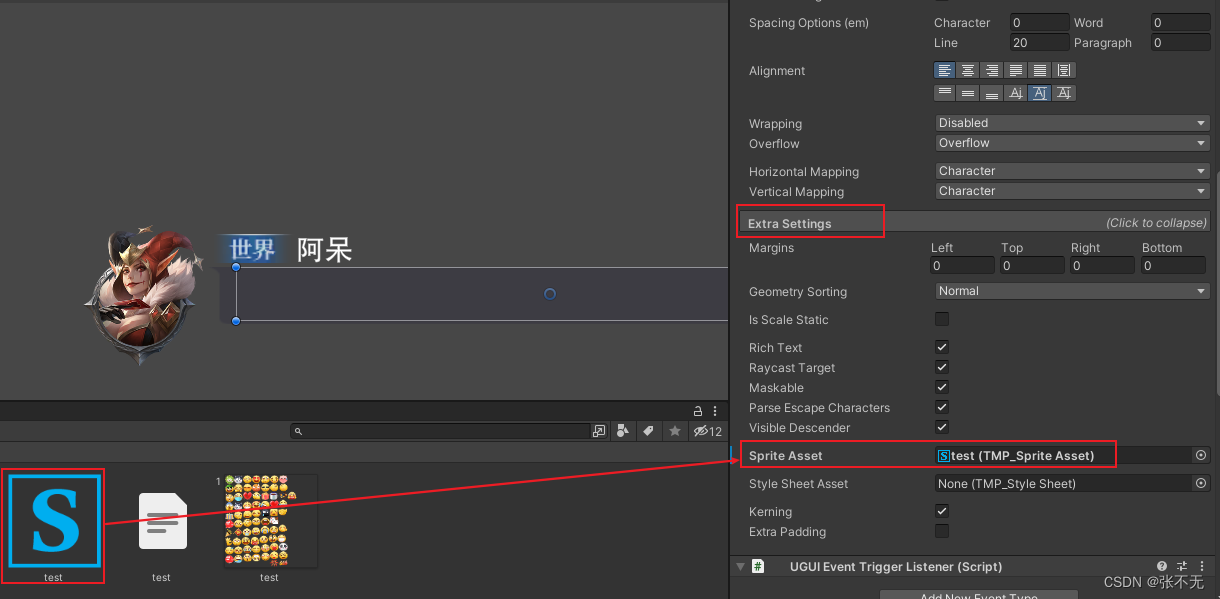Click the lock icon above the Project panel
This screenshot has height=599, width=1220.
(x=697, y=411)
